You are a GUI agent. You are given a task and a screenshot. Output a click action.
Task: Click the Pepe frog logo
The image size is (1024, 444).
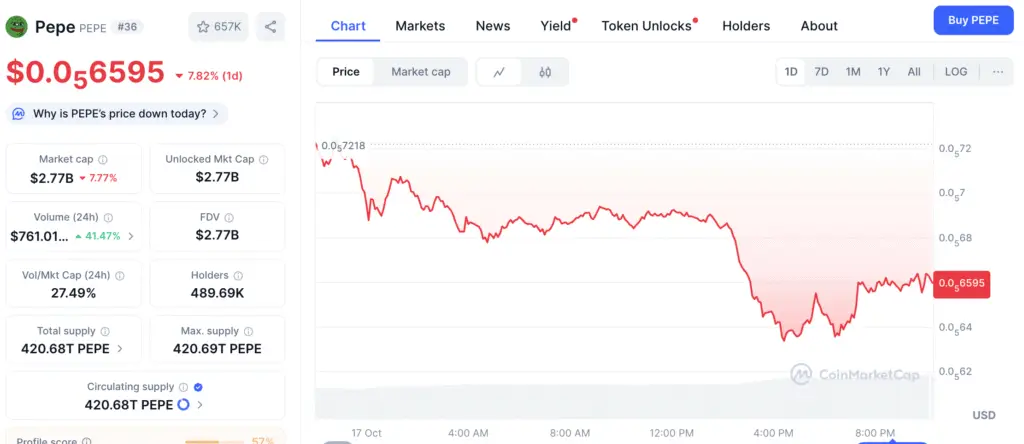(x=17, y=27)
